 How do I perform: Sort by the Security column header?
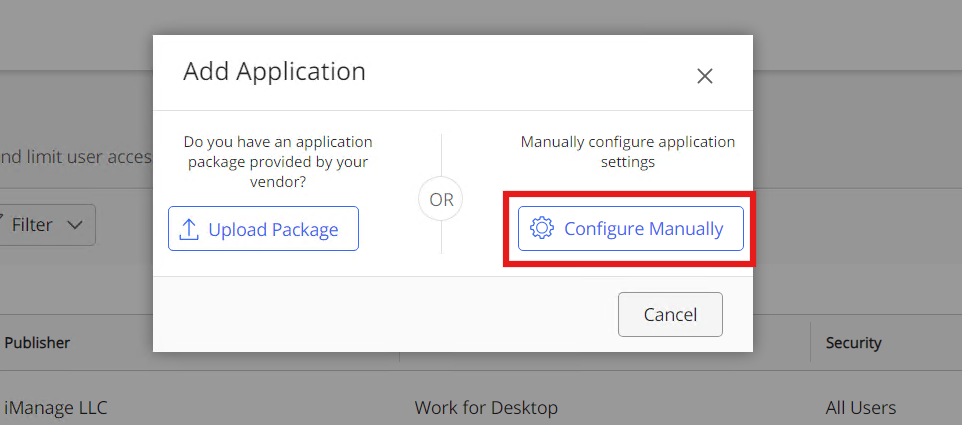click(853, 342)
